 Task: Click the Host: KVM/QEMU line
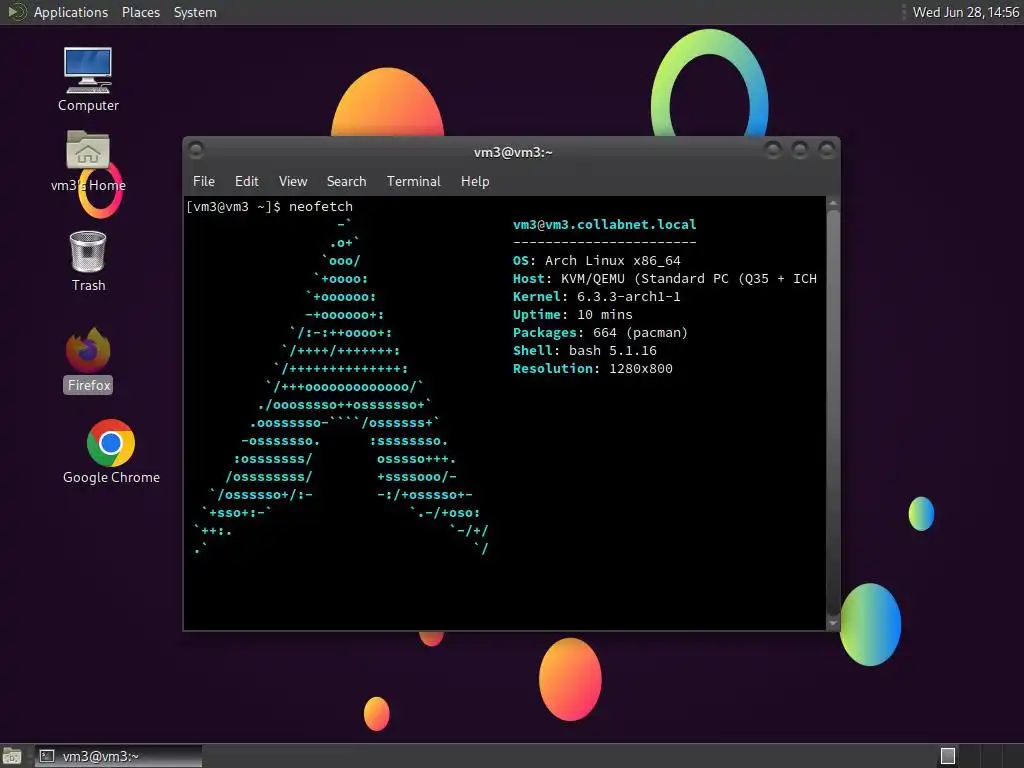(664, 279)
